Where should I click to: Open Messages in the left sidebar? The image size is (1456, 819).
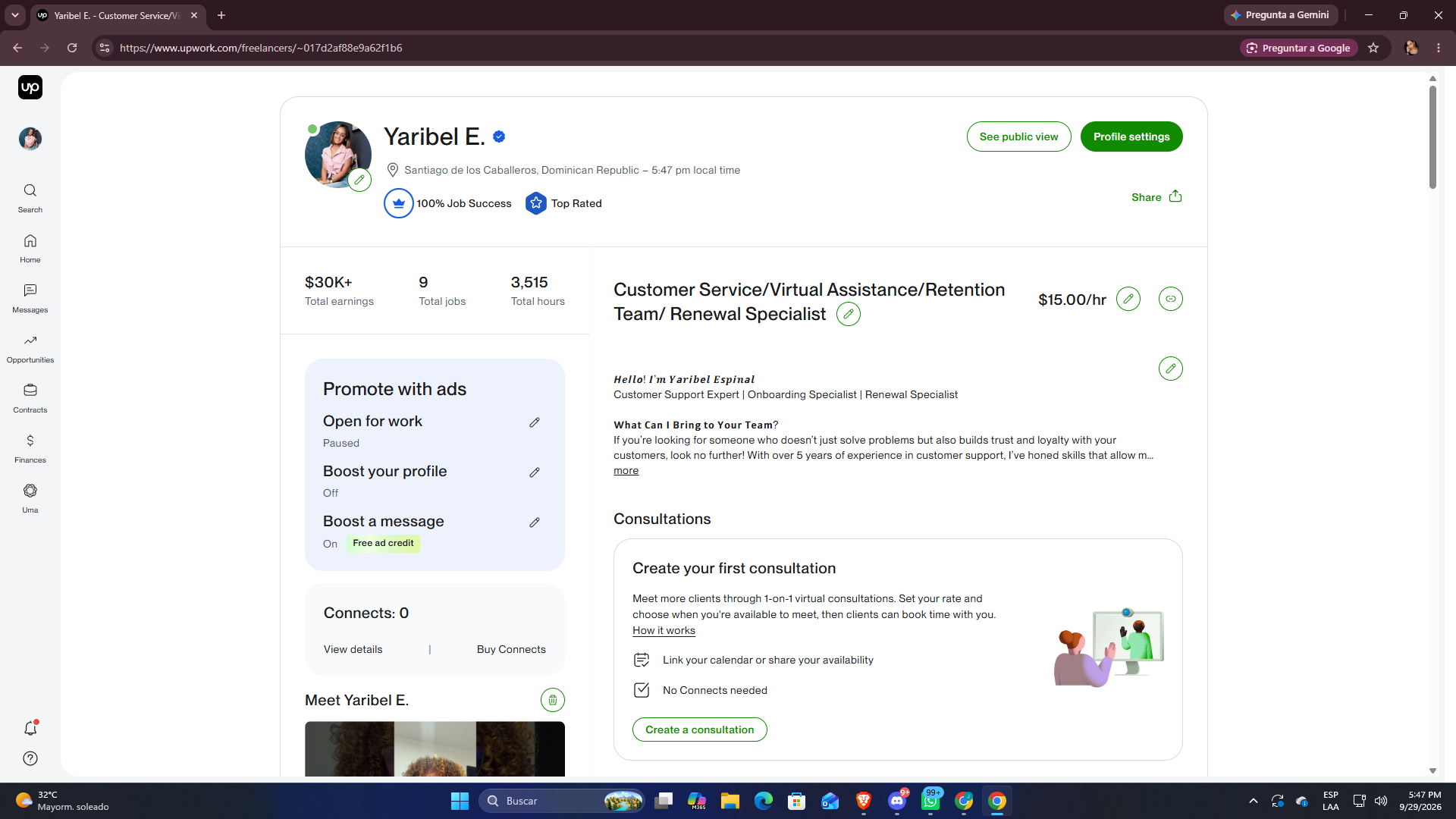[30, 299]
